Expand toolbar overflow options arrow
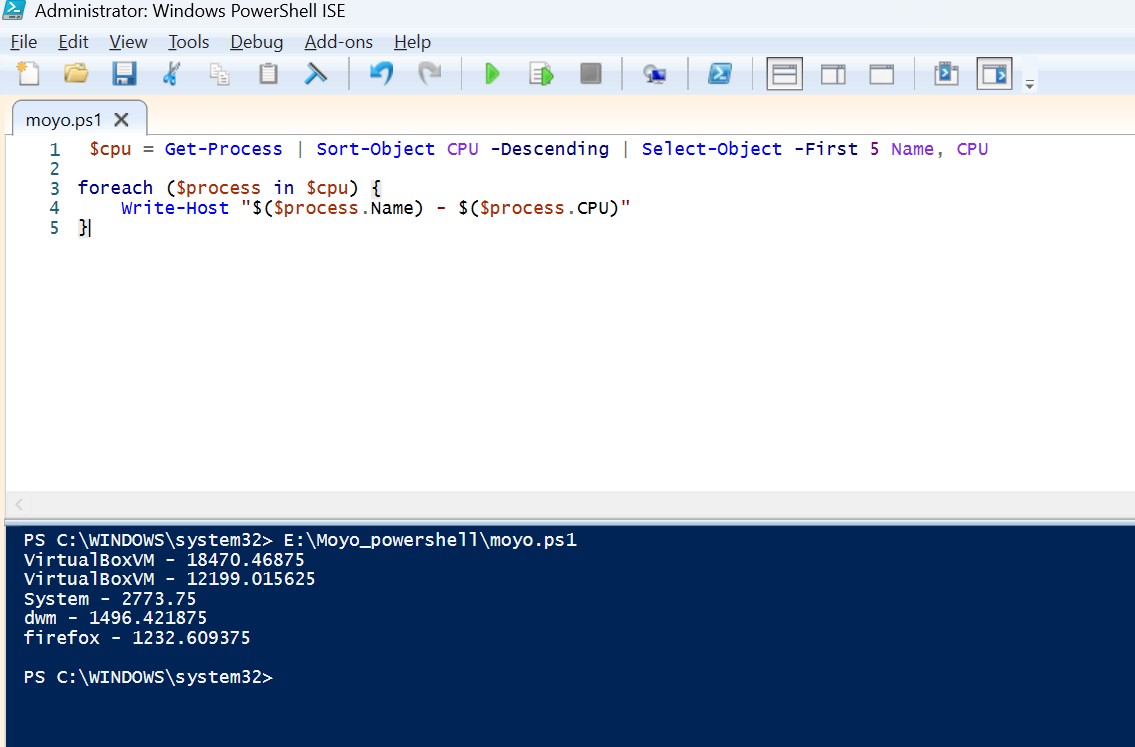This screenshot has width=1135, height=747. [1029, 84]
